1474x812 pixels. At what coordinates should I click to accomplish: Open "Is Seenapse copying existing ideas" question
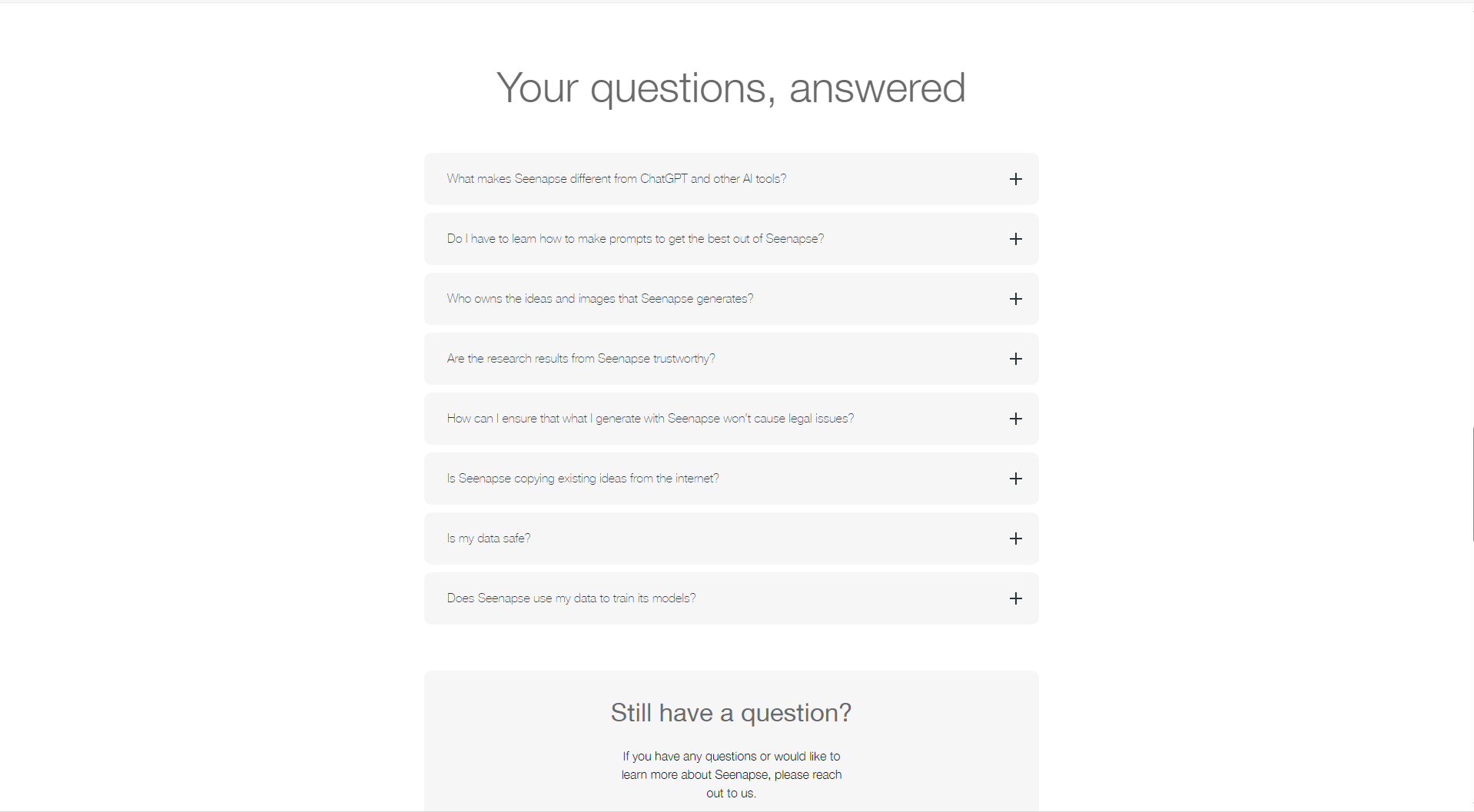coord(583,479)
